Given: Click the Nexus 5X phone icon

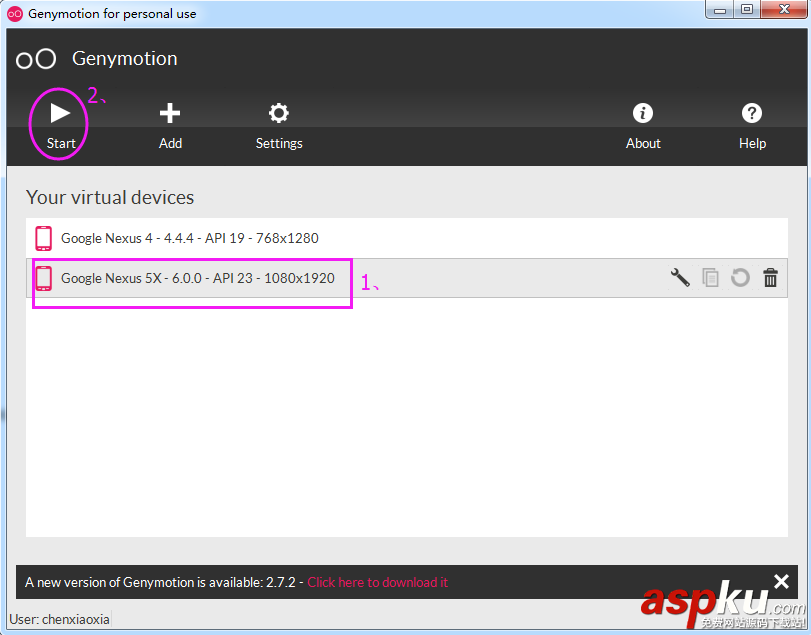Looking at the screenshot, I should tap(43, 278).
